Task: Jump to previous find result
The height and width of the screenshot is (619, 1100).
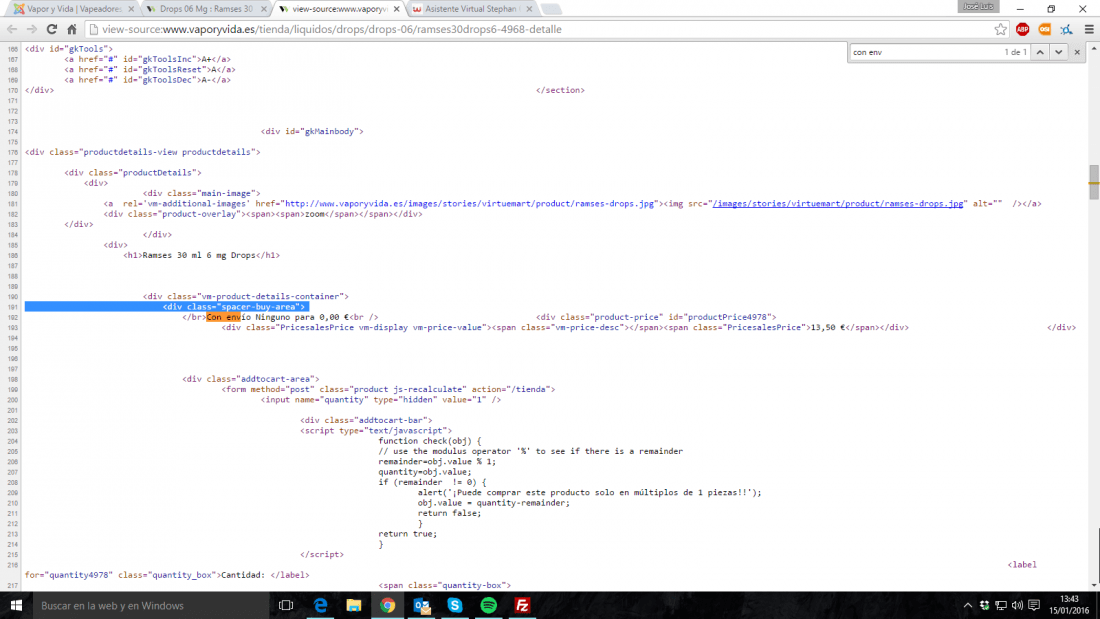Action: coord(1040,52)
